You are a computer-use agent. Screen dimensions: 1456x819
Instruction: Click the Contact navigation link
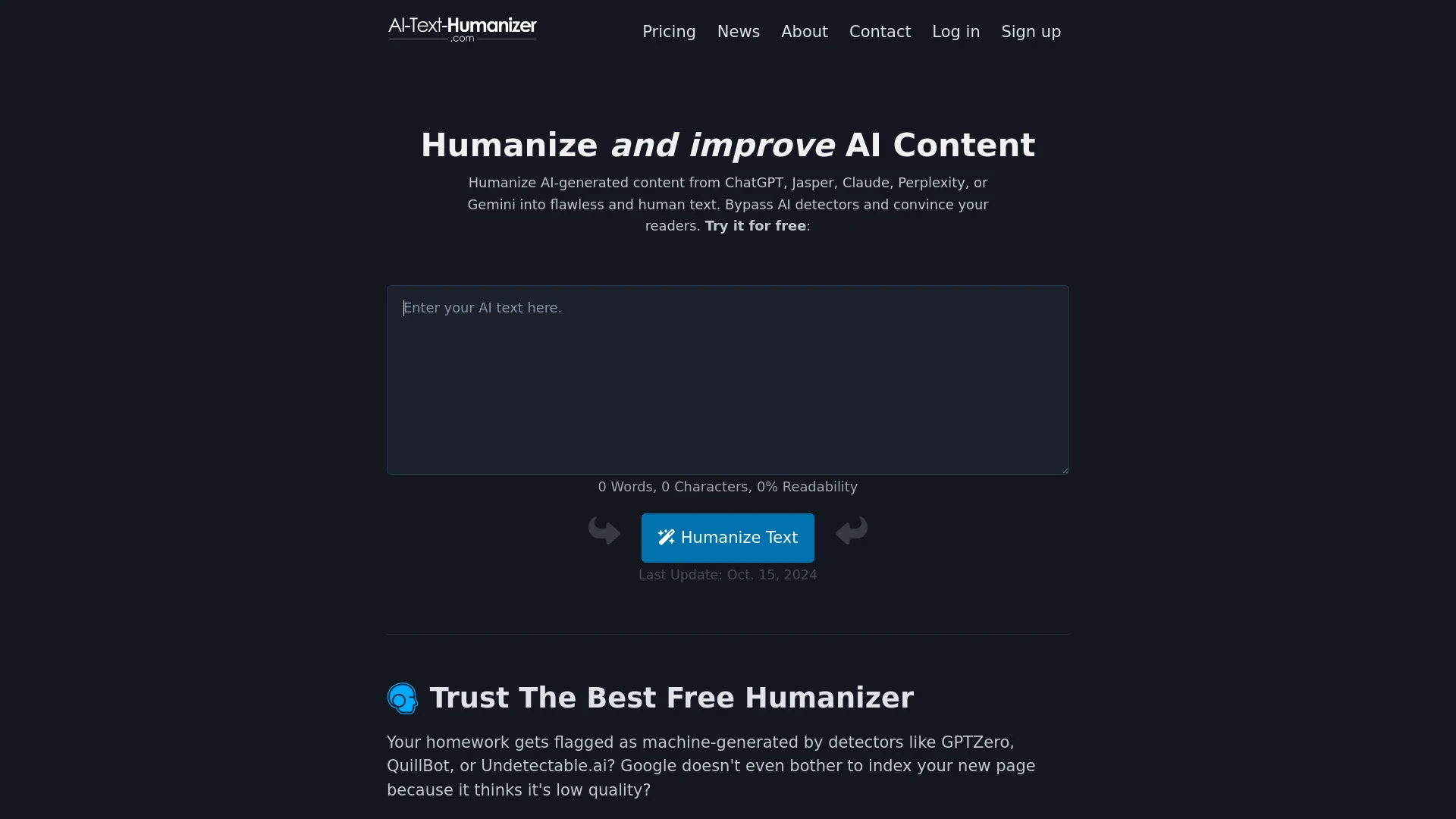(x=880, y=31)
